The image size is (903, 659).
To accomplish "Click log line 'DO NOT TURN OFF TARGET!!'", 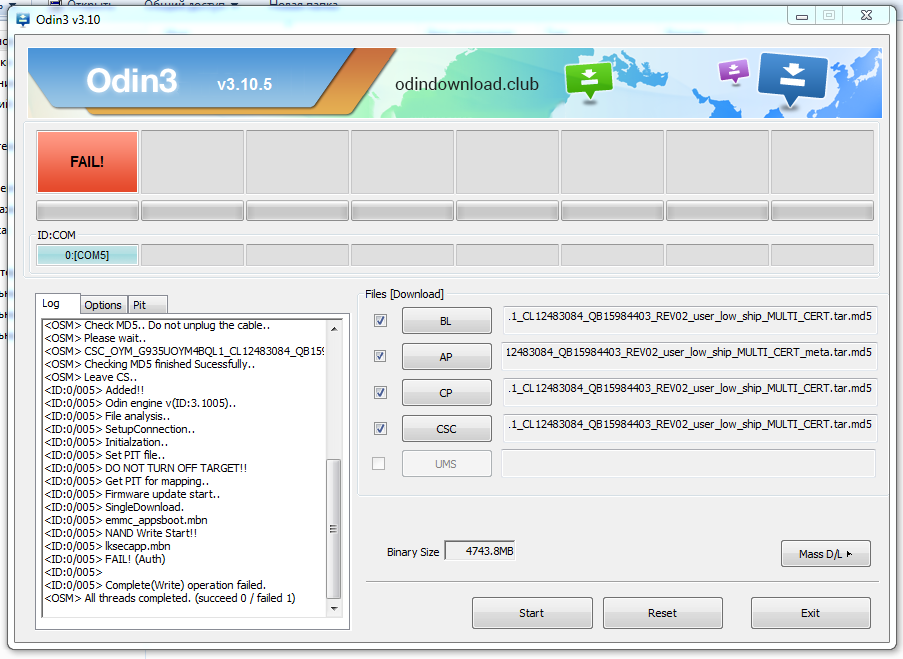I will coord(176,468).
